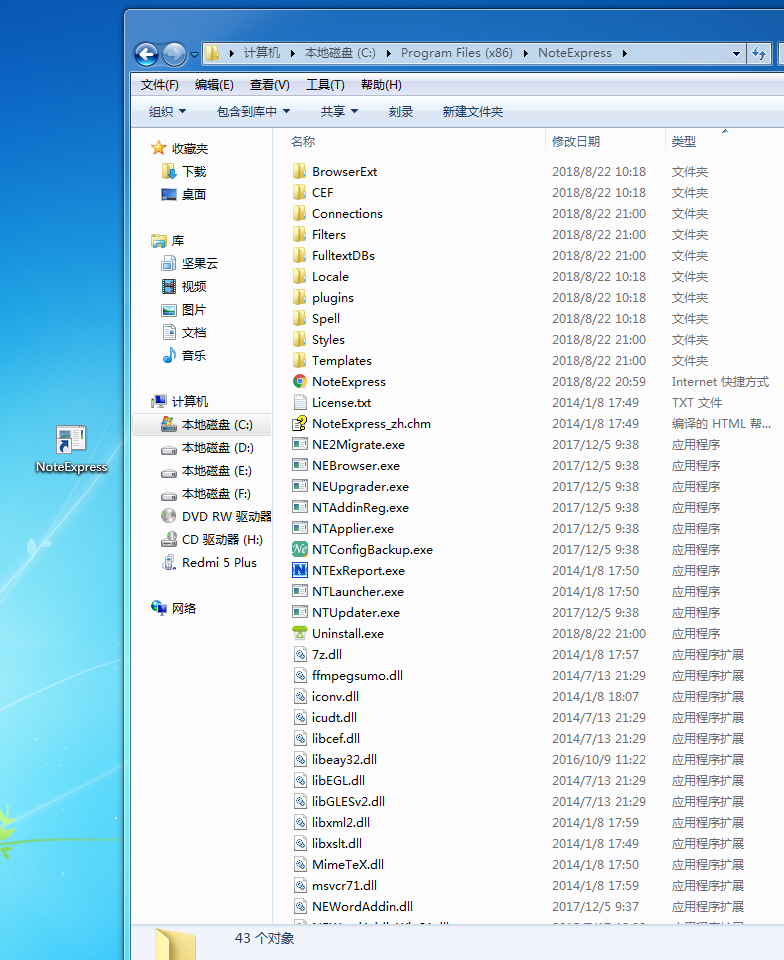Click the refresh button beside address bar
Screen dimensions: 784x960
pyautogui.click(x=759, y=54)
